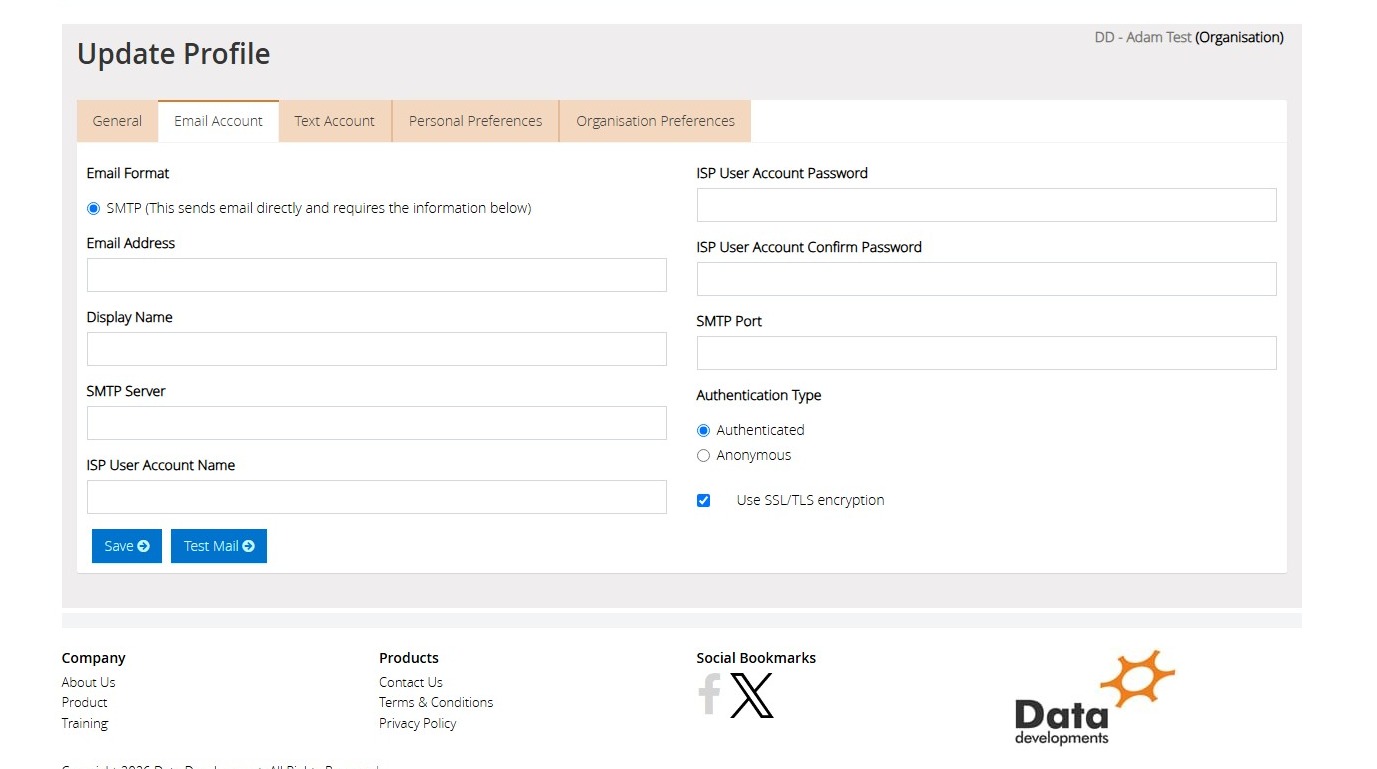This screenshot has width=1377, height=769.
Task: Click the Authentication Type label
Action: pyautogui.click(x=759, y=395)
